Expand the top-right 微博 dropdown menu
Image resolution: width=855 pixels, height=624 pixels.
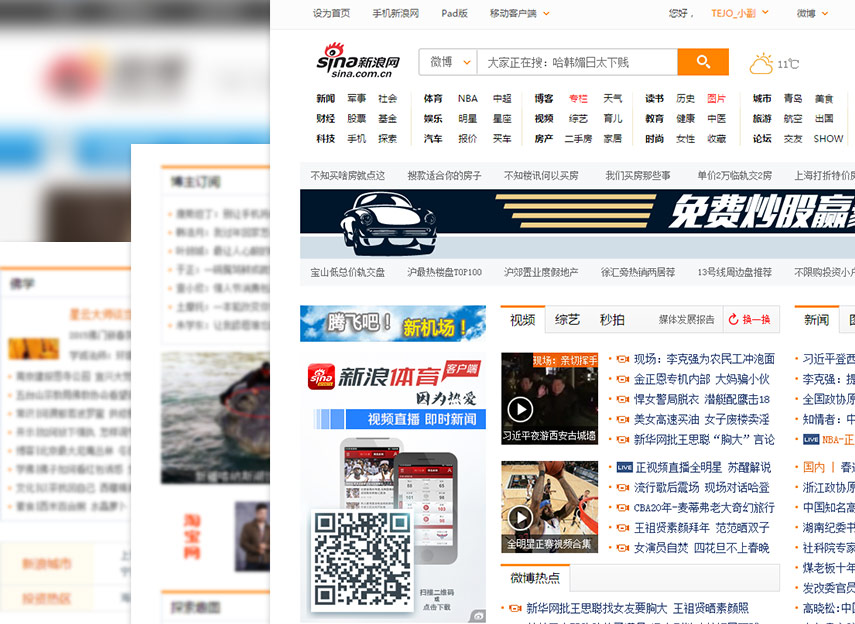(812, 13)
